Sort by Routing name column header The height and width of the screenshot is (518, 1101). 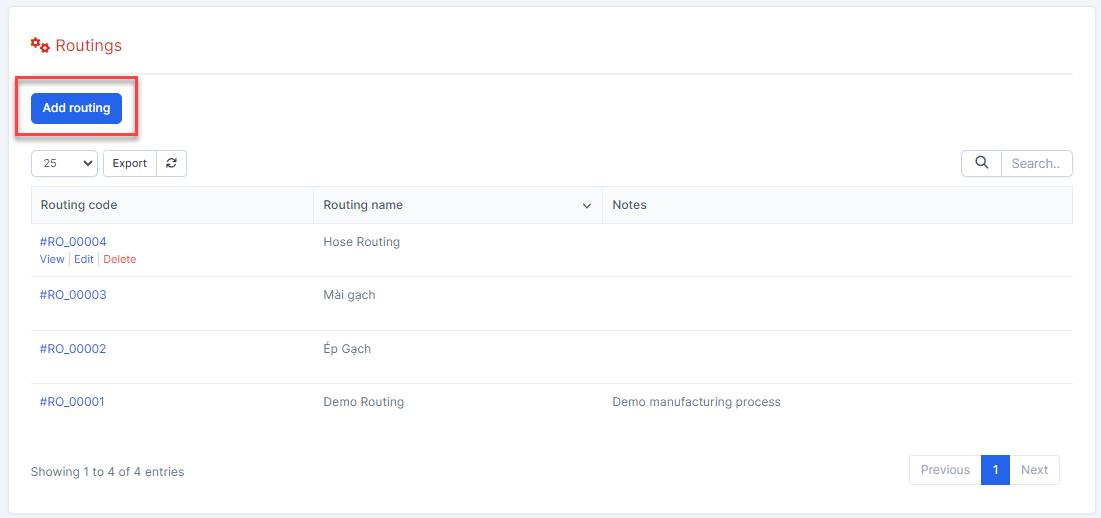[x=363, y=205]
